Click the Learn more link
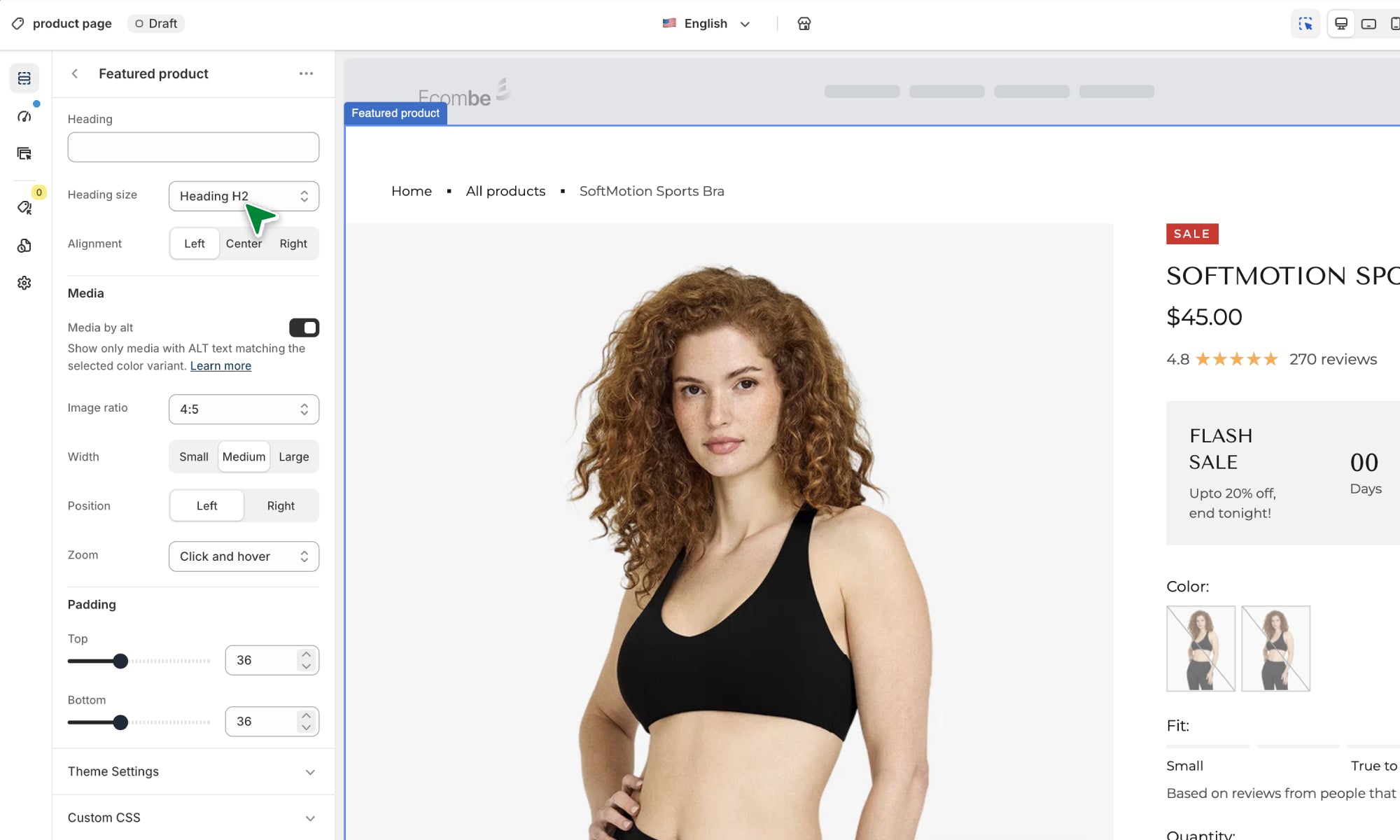1400x840 pixels. (x=220, y=365)
